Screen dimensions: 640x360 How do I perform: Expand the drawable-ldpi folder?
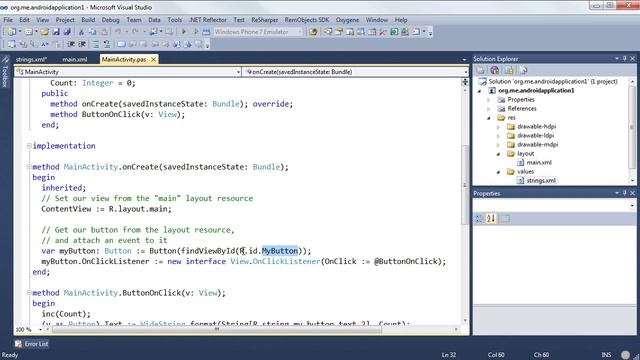coord(498,136)
